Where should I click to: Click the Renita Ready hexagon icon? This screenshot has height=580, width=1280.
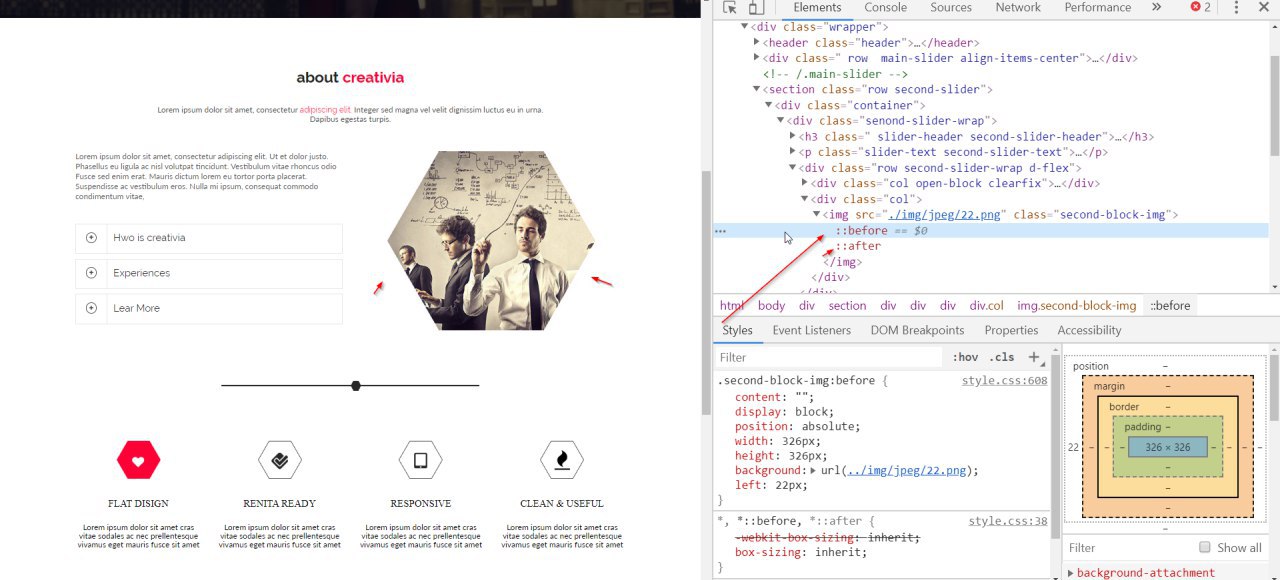point(279,460)
